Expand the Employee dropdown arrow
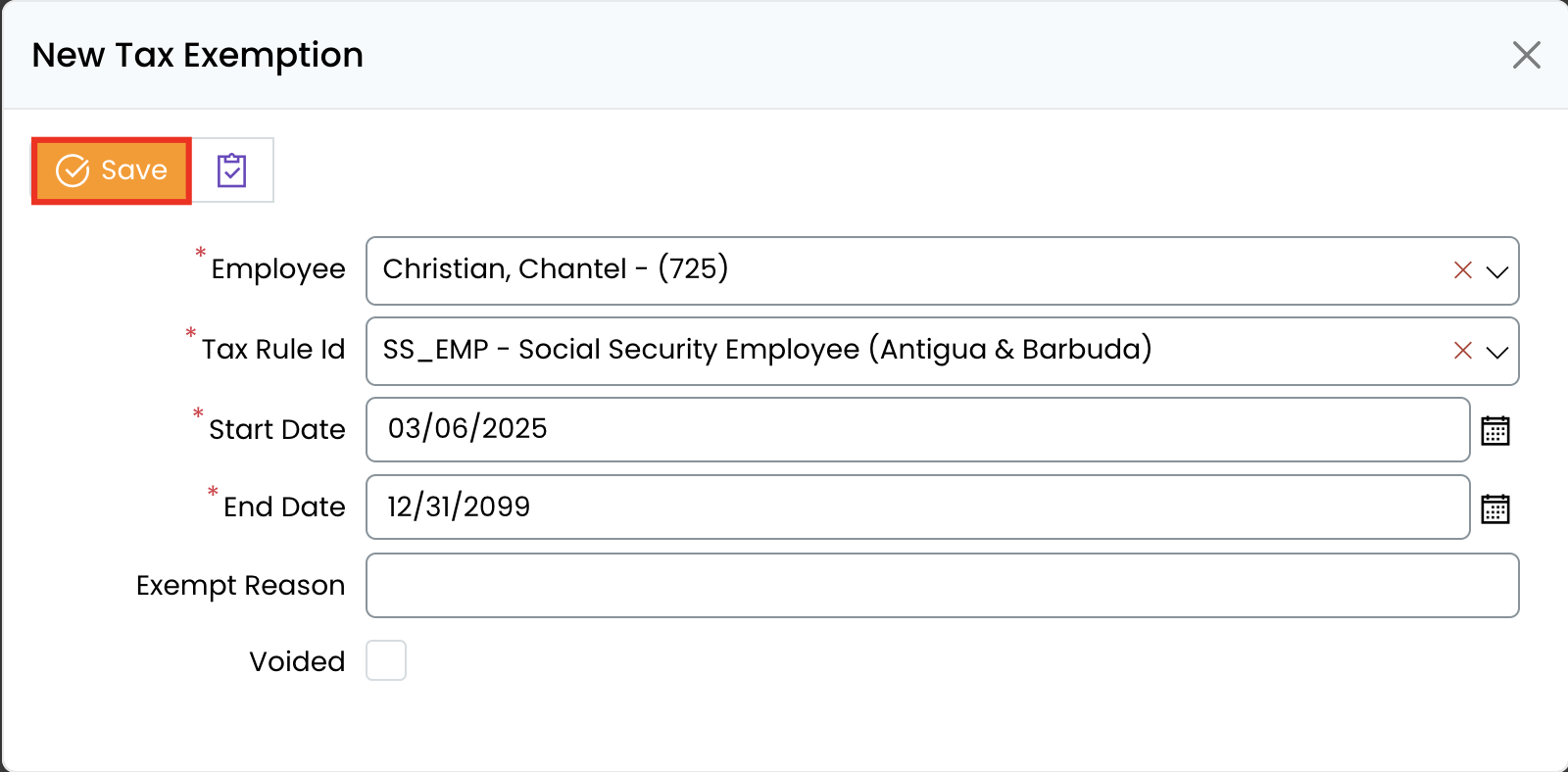Screen dimensions: 1568x772 1496,271
